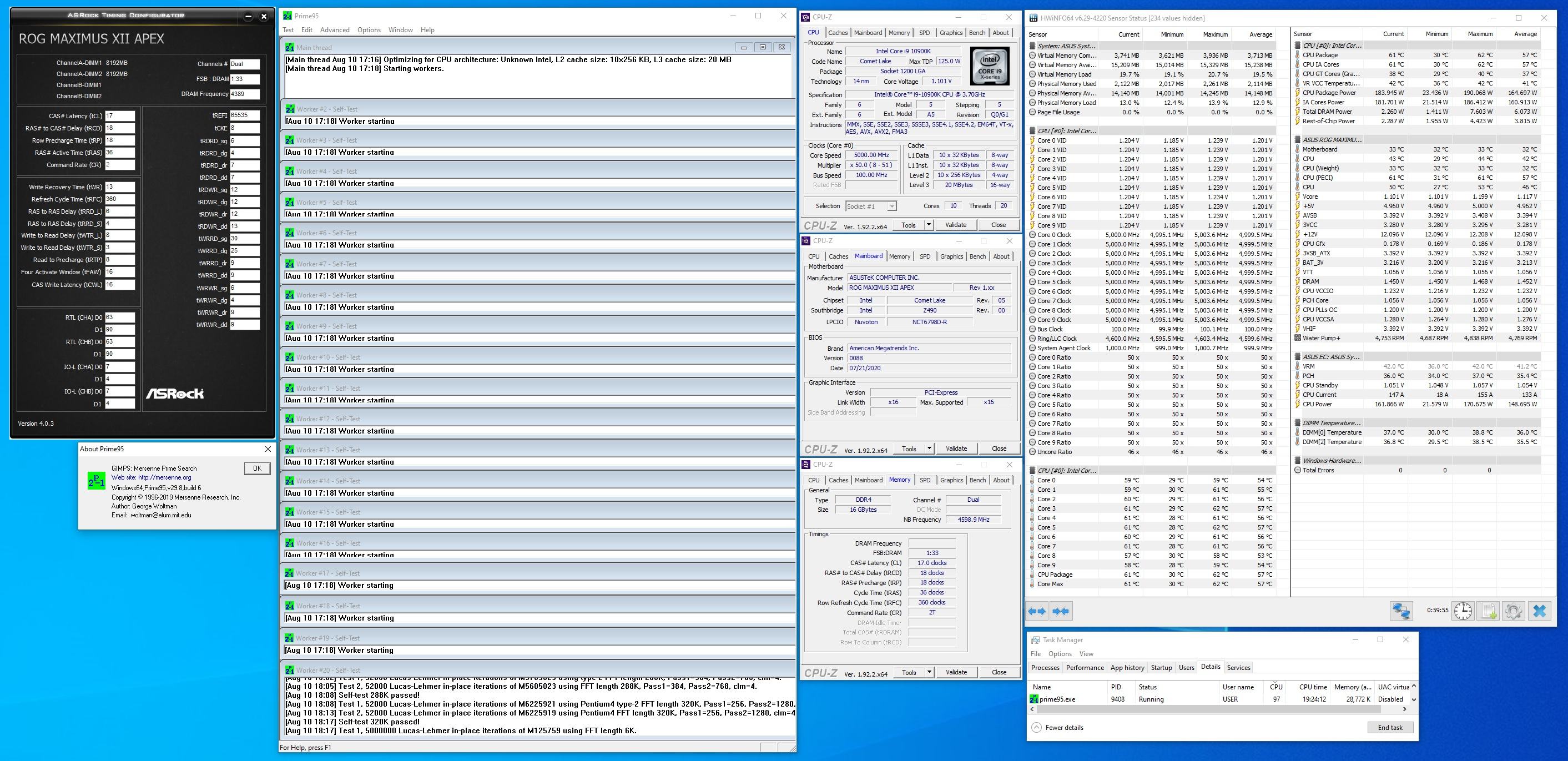Open the Services tab in Task Manager

[x=1238, y=667]
